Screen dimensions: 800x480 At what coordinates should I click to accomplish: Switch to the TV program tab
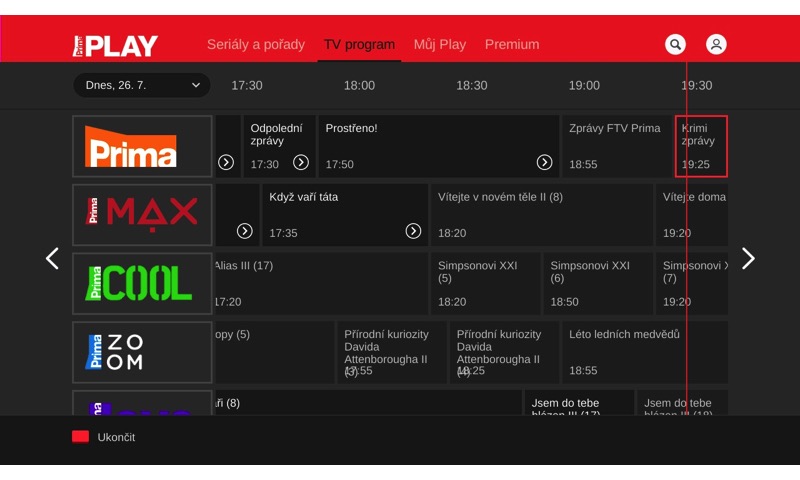pos(359,44)
